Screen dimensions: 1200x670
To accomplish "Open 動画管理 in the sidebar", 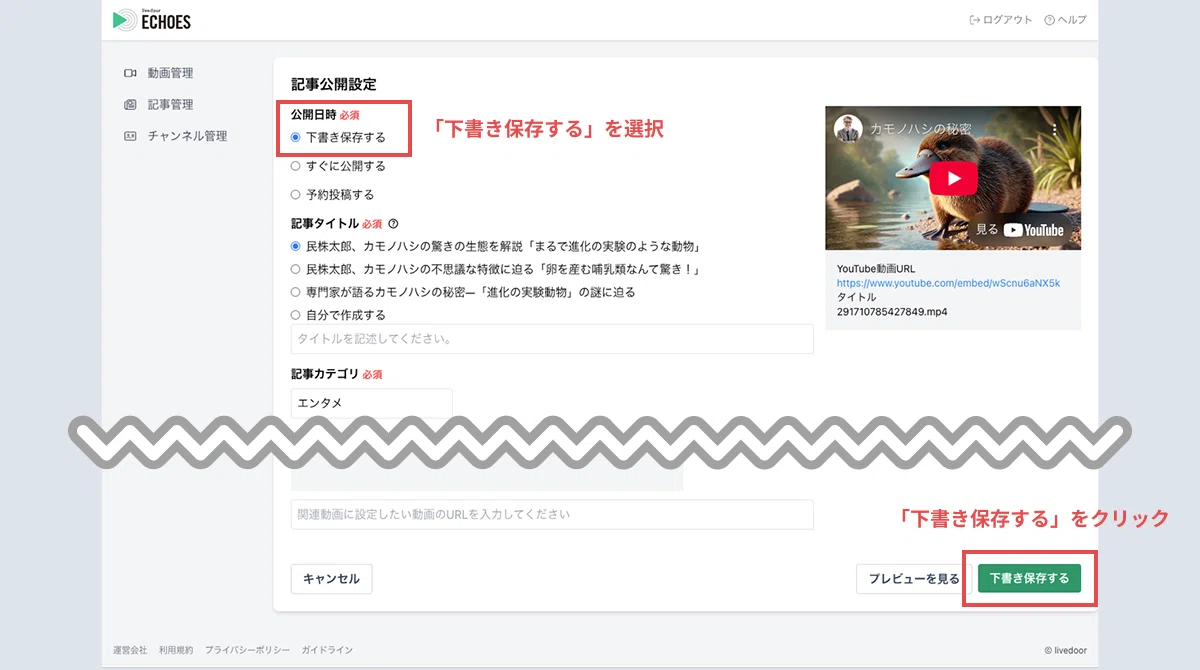I will [170, 73].
